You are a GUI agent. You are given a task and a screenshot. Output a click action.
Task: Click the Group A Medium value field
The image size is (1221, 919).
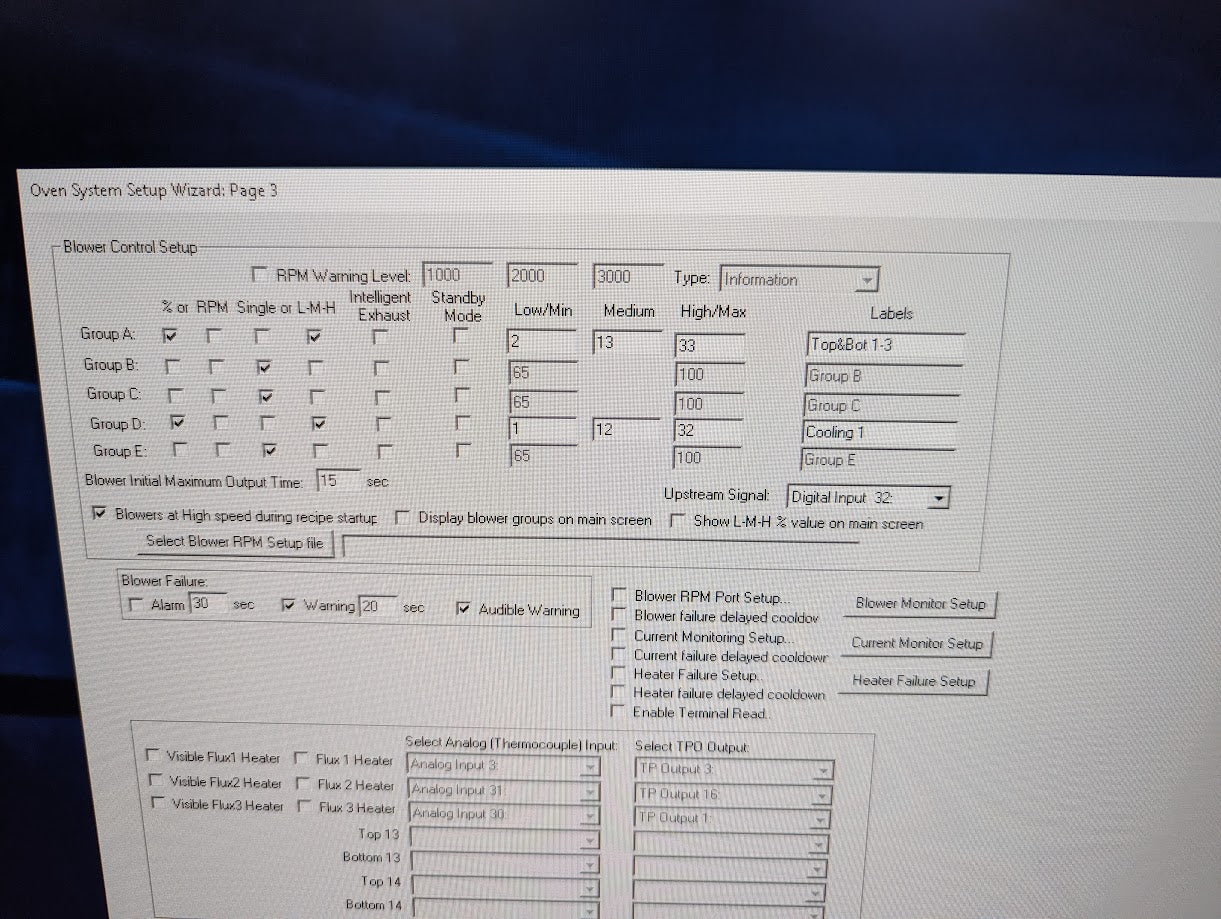[x=626, y=343]
